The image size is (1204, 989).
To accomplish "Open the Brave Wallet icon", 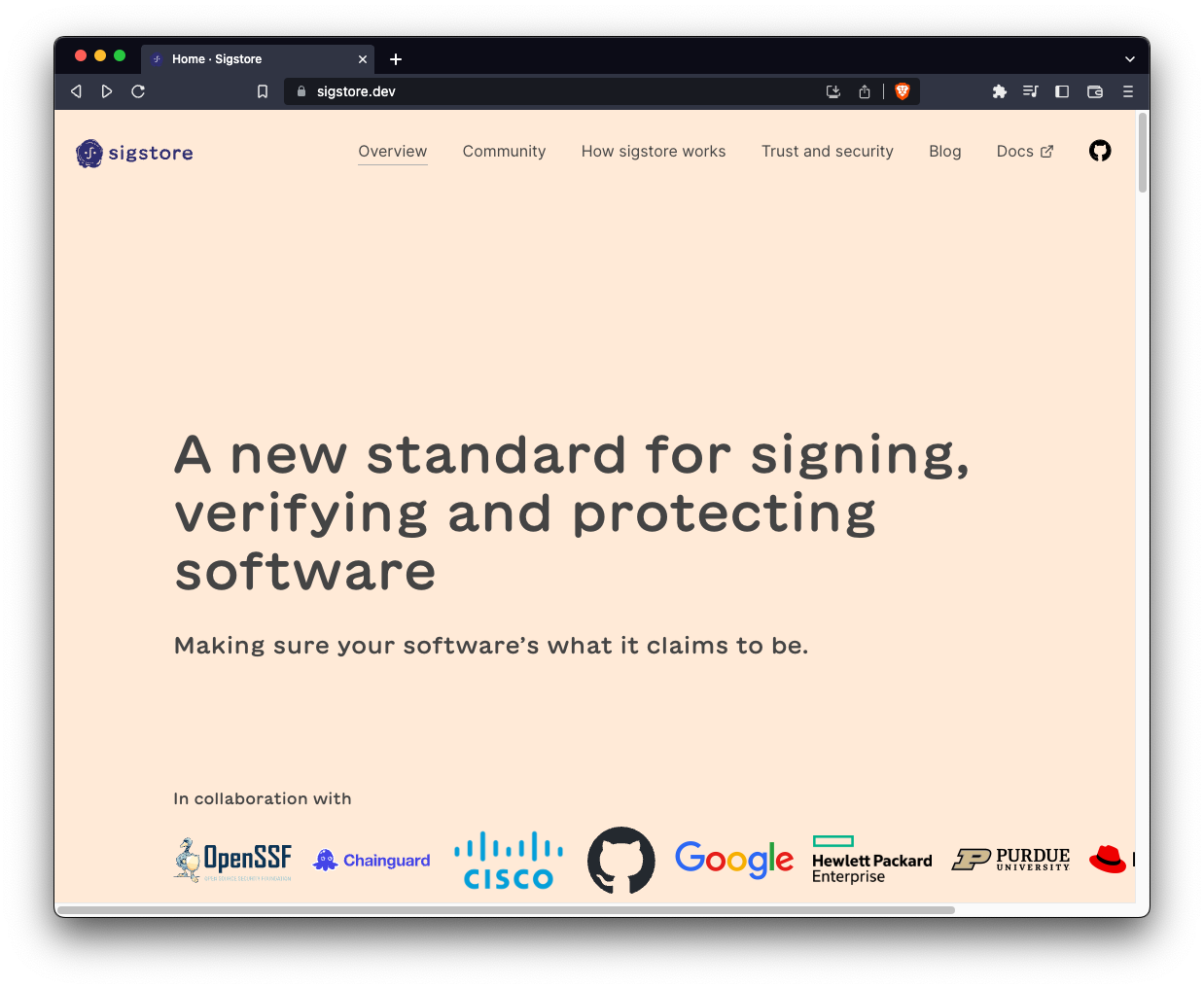I will coord(1095,91).
